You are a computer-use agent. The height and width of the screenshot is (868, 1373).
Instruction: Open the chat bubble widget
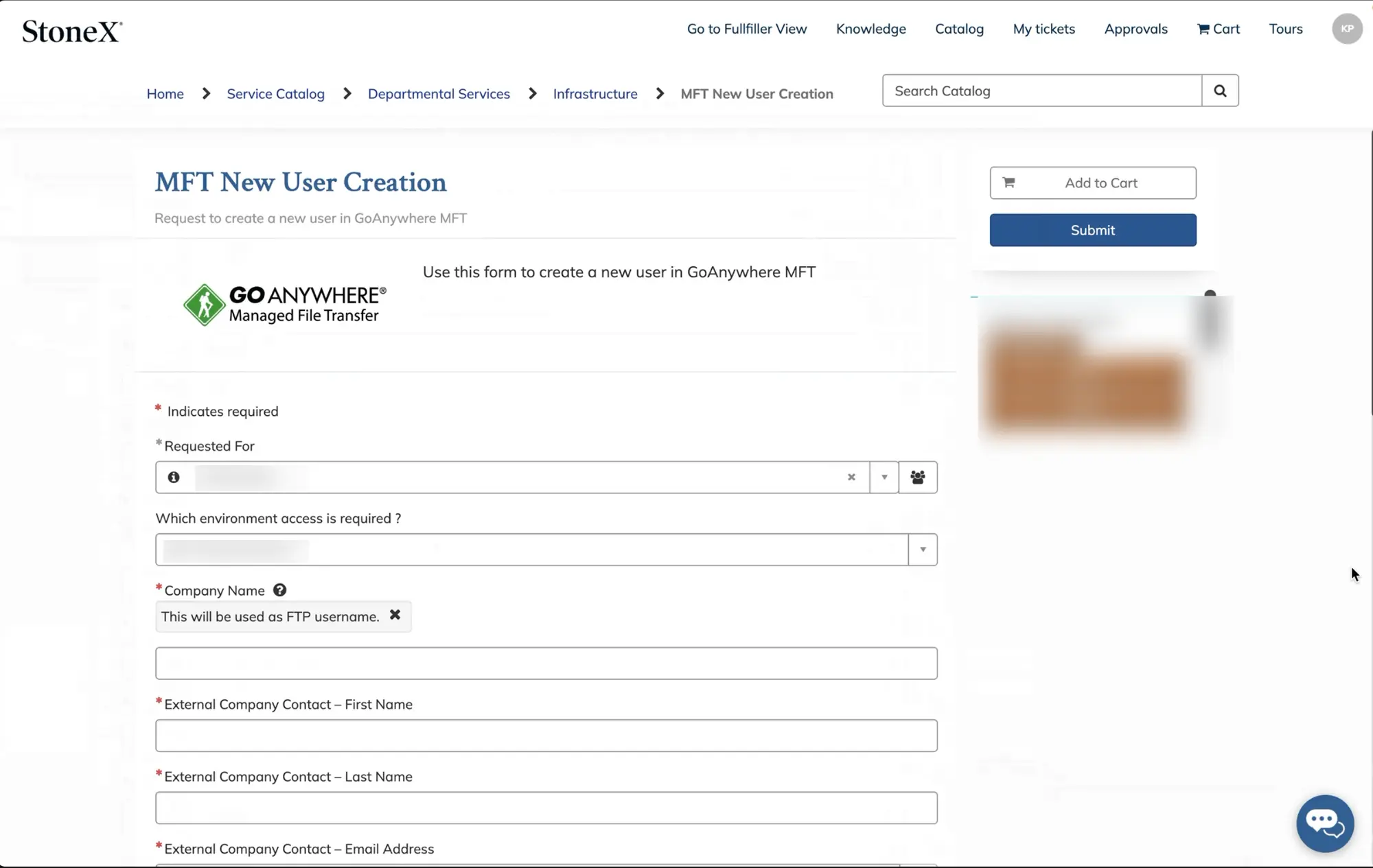(1324, 823)
